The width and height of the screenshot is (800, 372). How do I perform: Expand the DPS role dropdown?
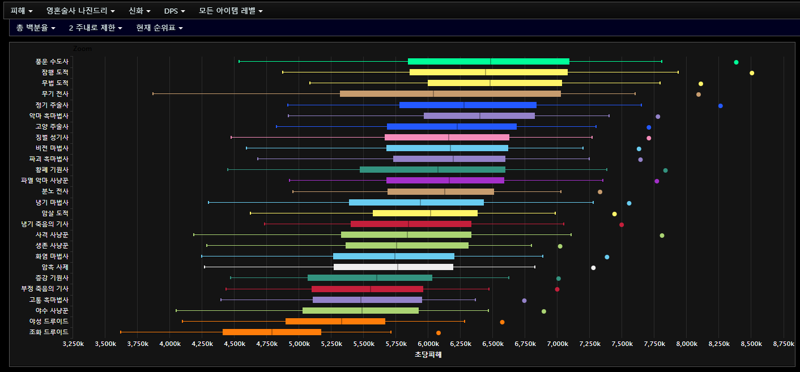pyautogui.click(x=174, y=11)
